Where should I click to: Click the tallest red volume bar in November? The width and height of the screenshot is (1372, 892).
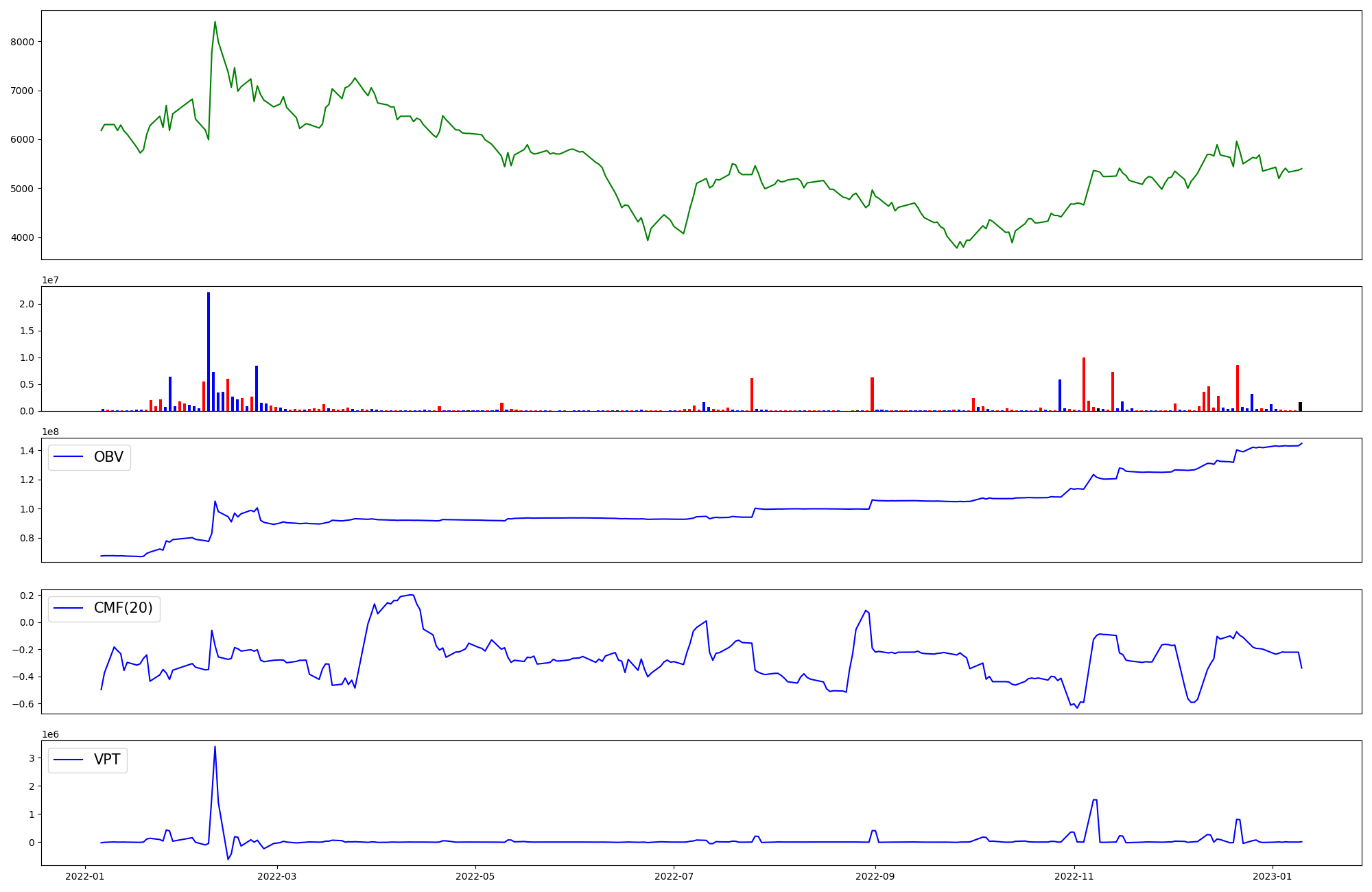tap(1084, 384)
